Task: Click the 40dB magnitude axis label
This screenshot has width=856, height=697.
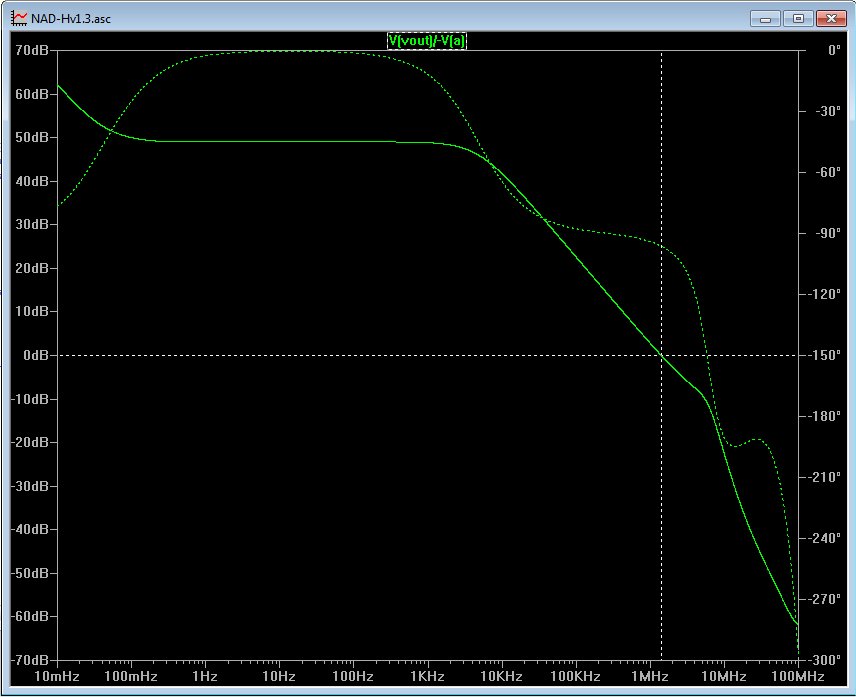Action: (x=32, y=181)
